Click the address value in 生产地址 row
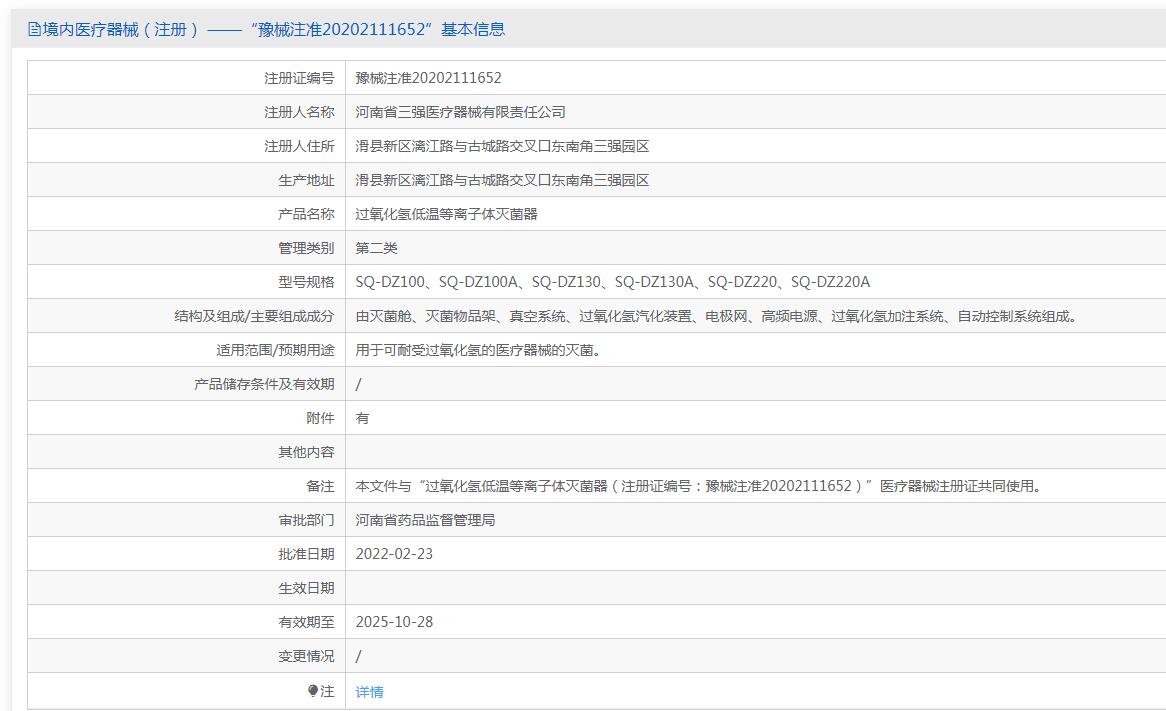Screen dimensions: 1166x711 [x=502, y=180]
